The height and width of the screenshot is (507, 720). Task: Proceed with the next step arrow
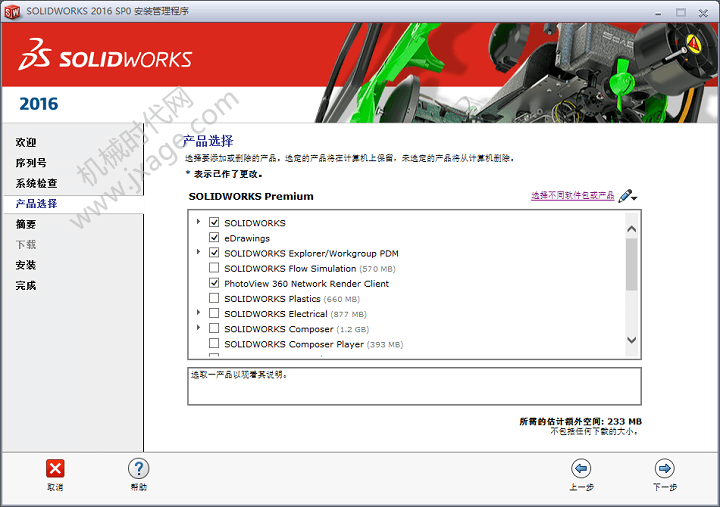point(664,468)
